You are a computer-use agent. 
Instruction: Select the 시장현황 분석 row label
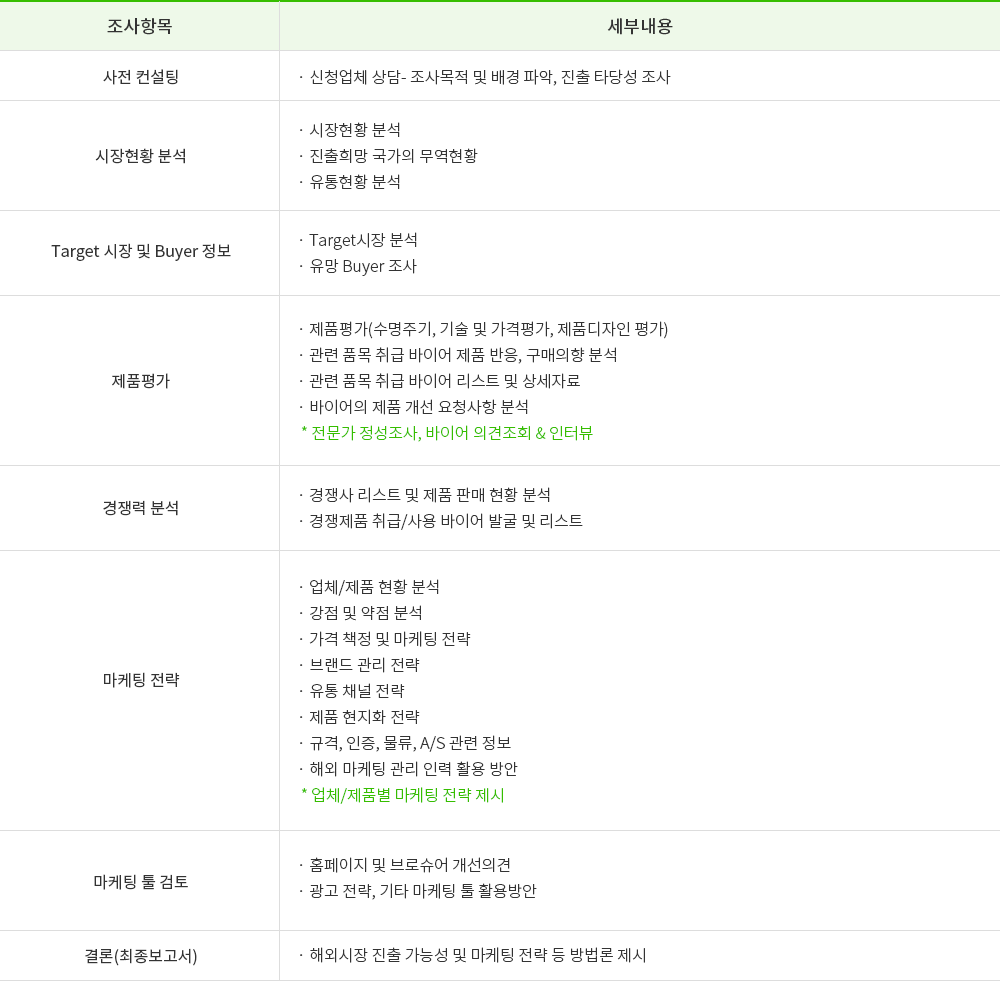pos(140,156)
